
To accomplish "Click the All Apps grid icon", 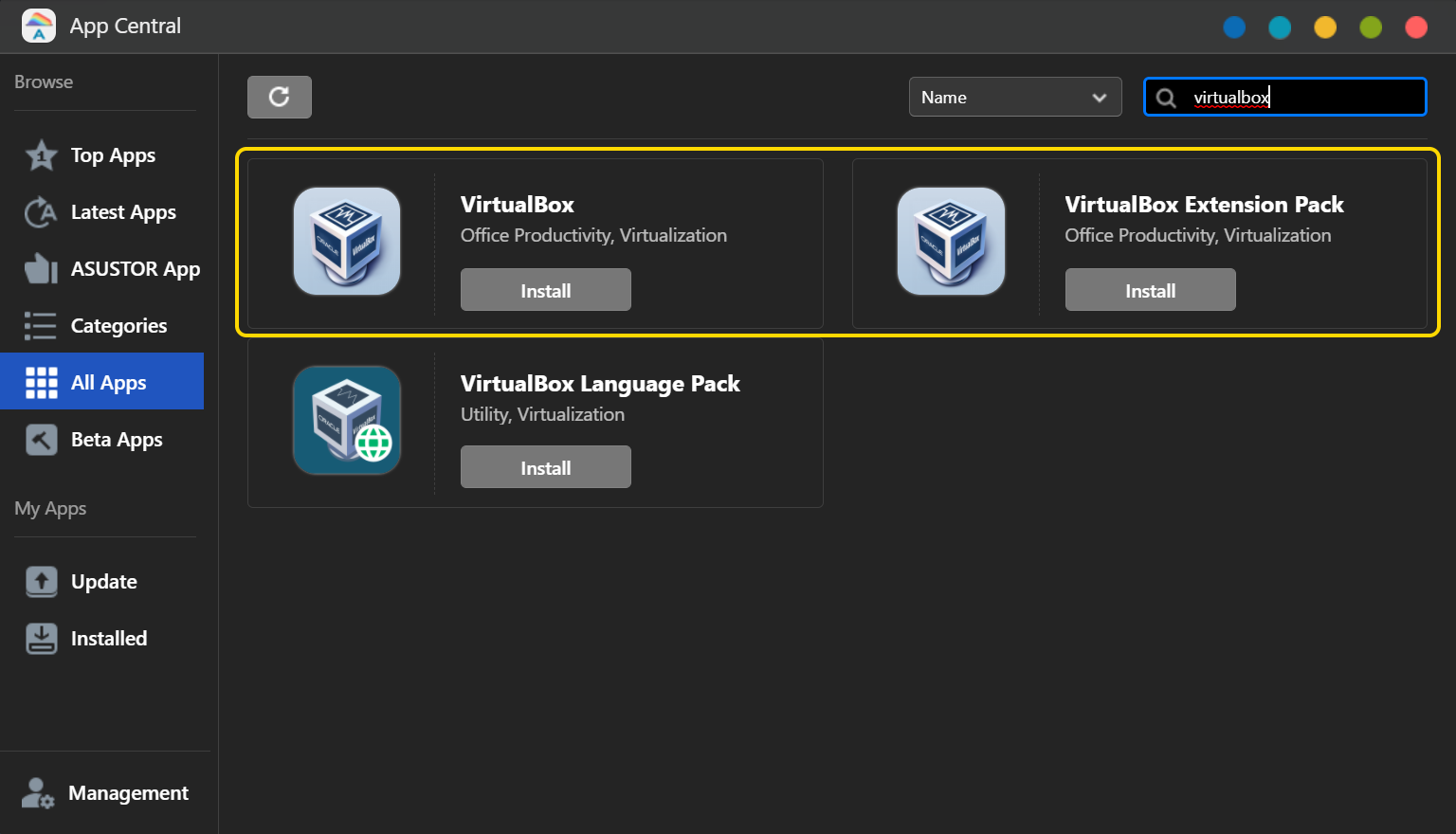I will coord(41,383).
